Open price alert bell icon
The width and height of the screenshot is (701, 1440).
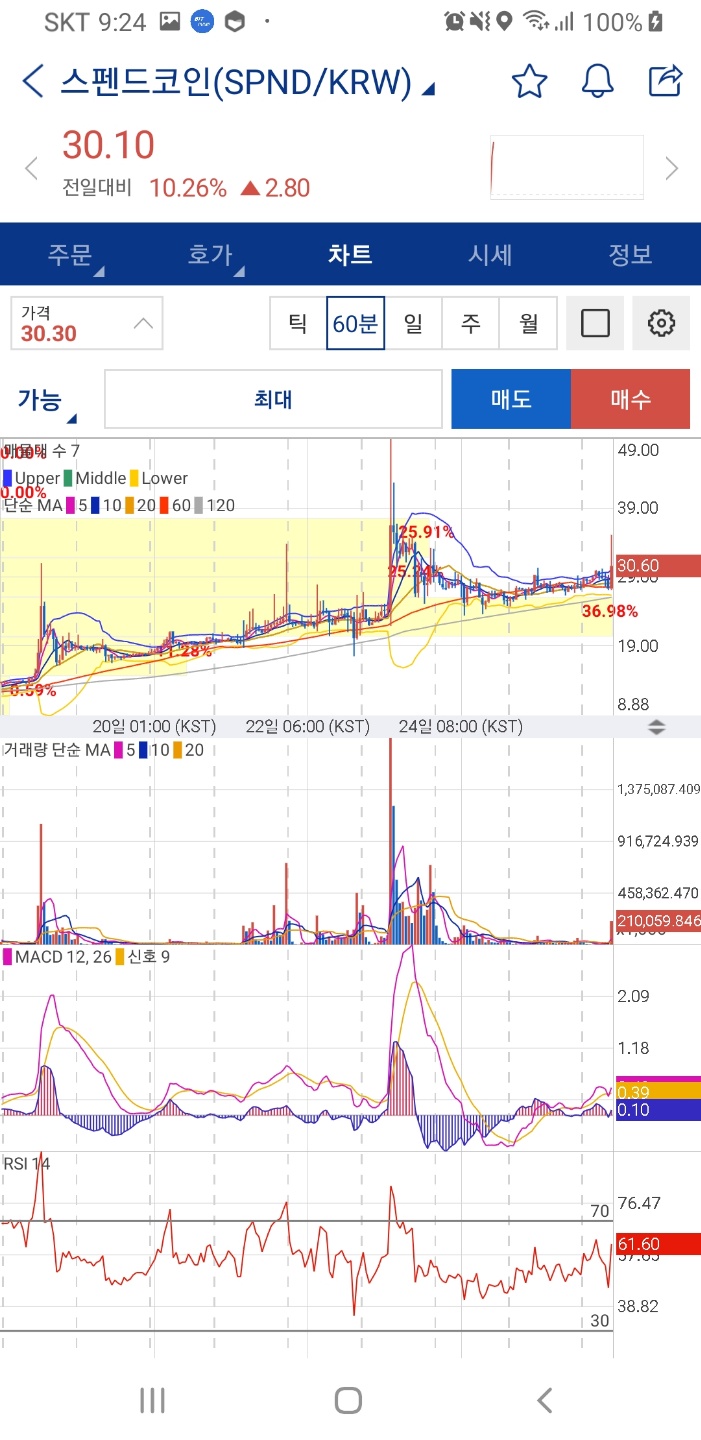[x=598, y=81]
